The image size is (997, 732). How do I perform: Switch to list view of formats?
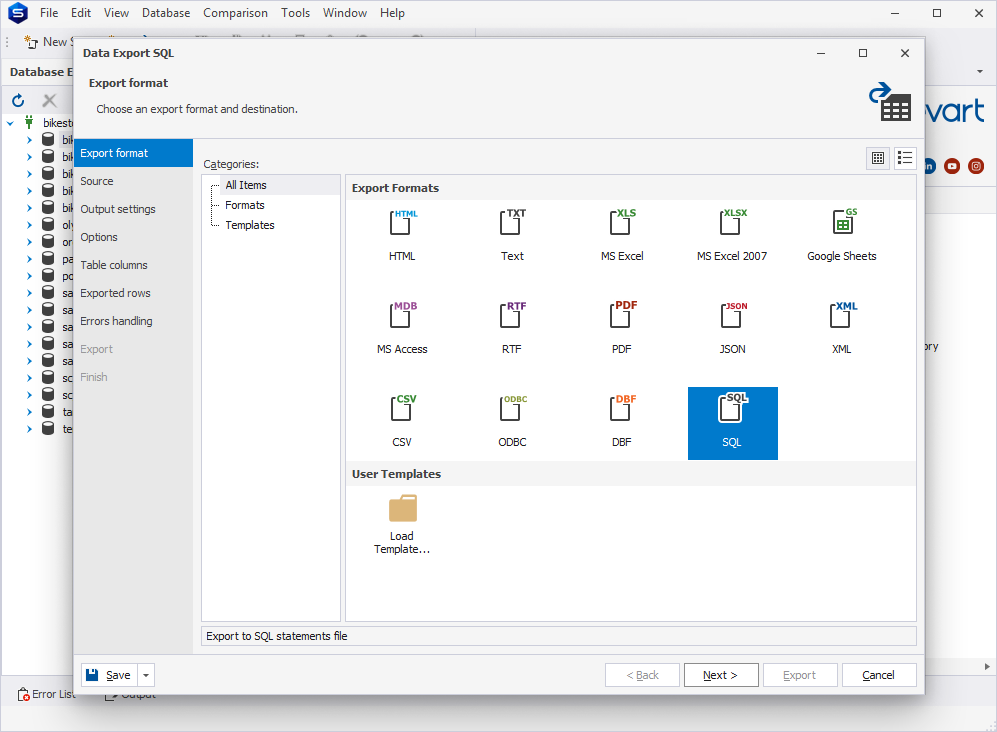905,158
